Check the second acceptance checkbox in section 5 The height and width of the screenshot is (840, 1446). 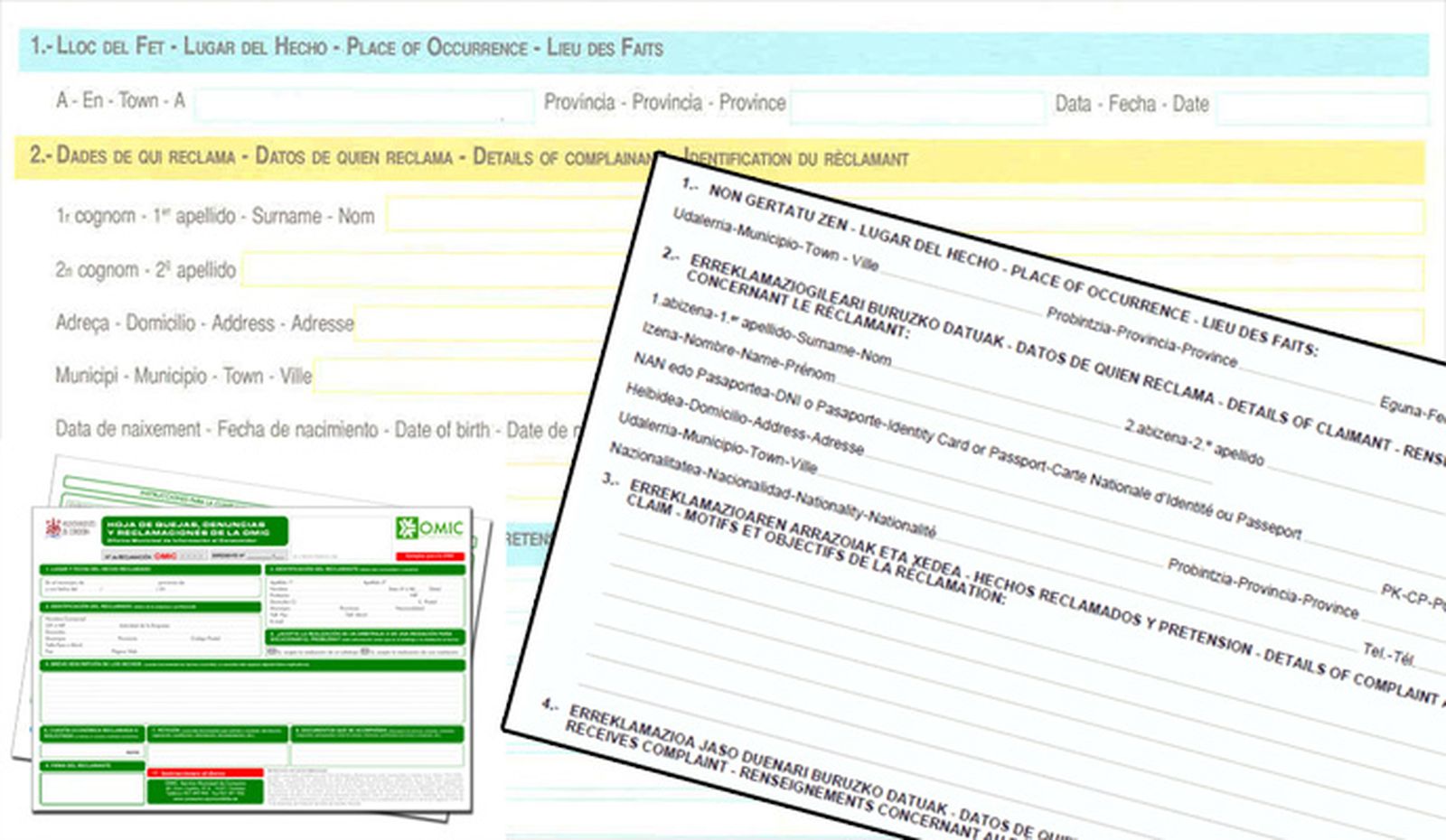pos(363,651)
